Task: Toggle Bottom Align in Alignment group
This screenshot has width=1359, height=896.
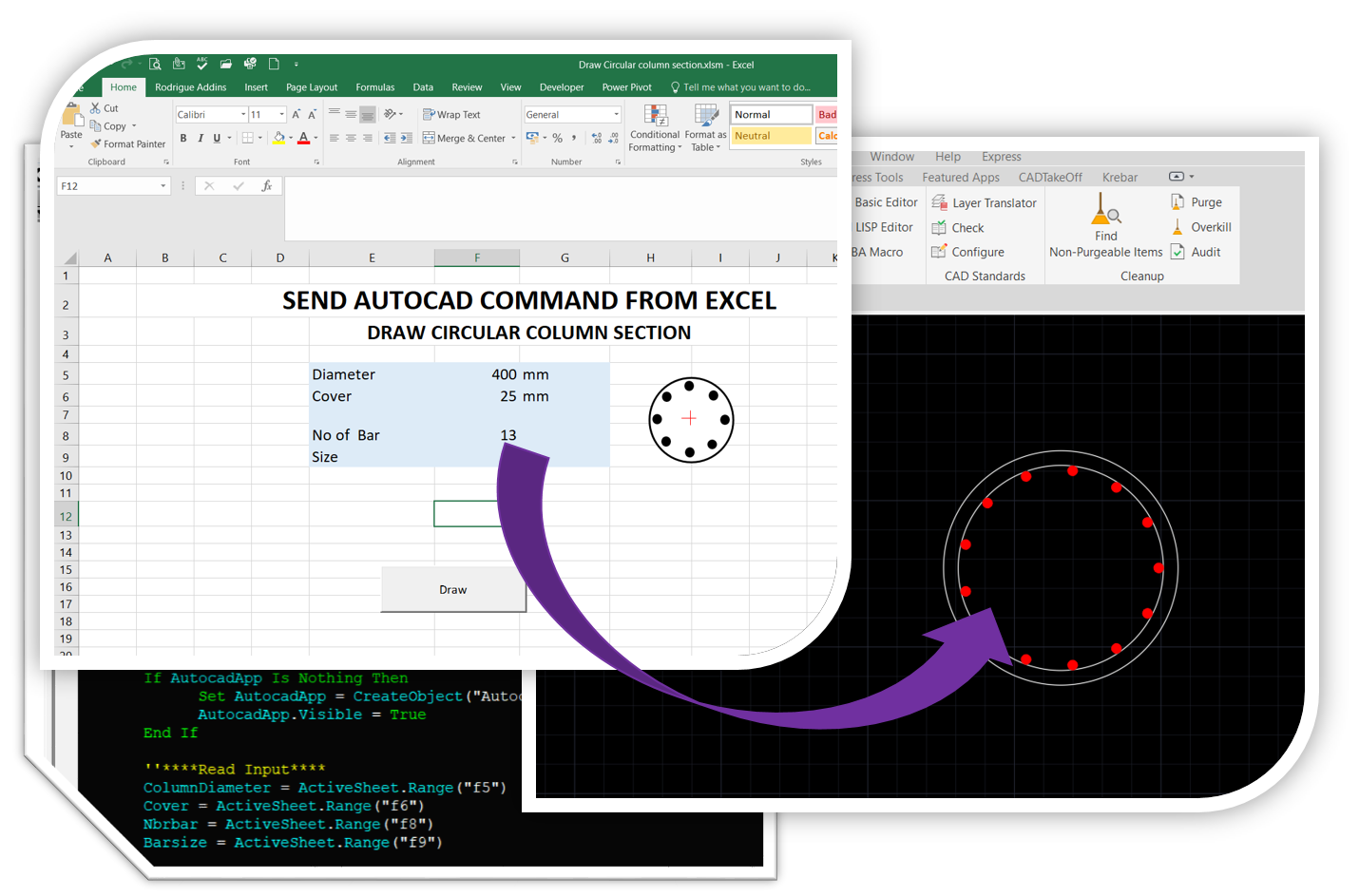Action: coord(367,114)
